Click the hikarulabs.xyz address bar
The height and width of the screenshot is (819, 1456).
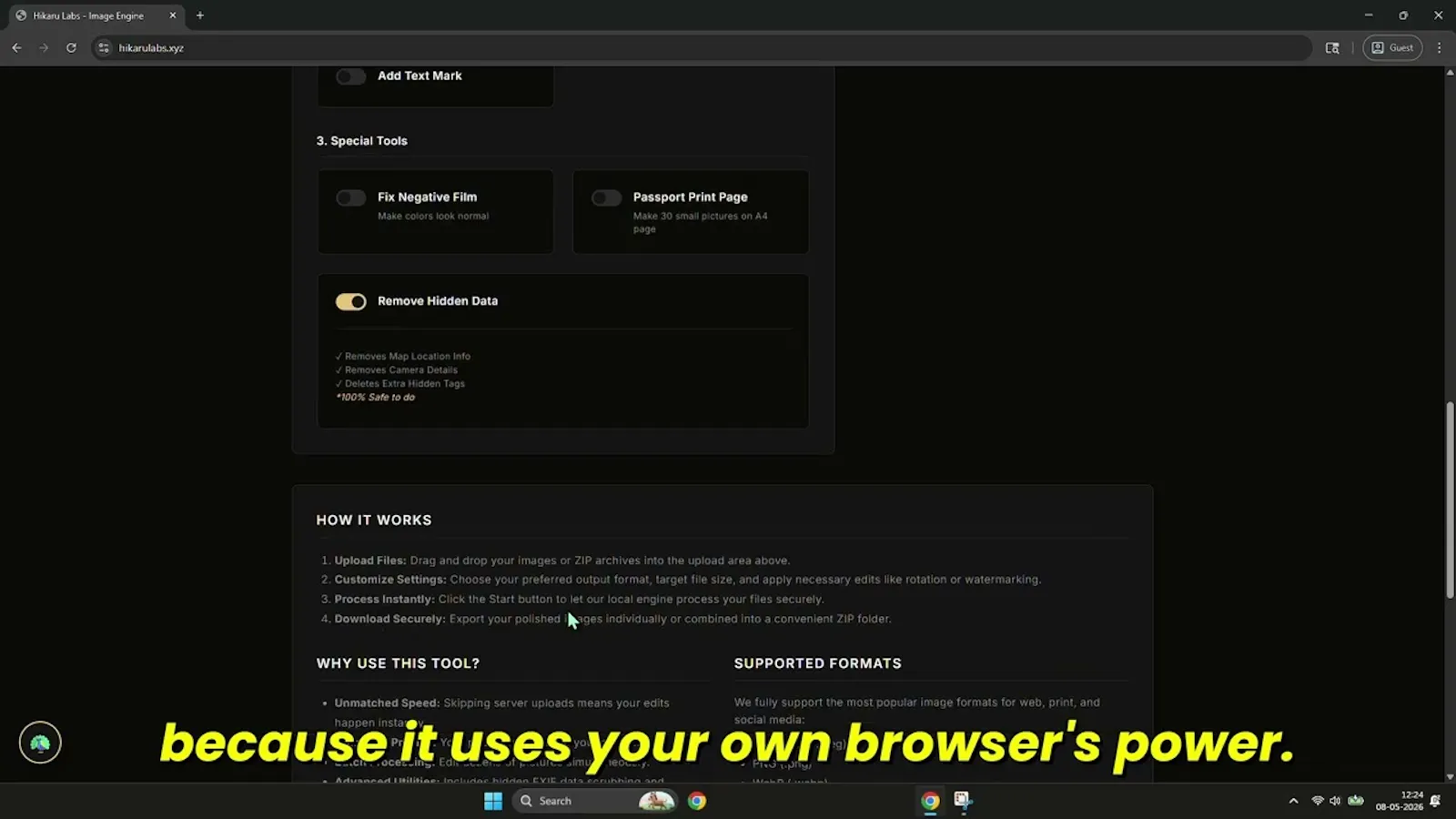coord(701,47)
